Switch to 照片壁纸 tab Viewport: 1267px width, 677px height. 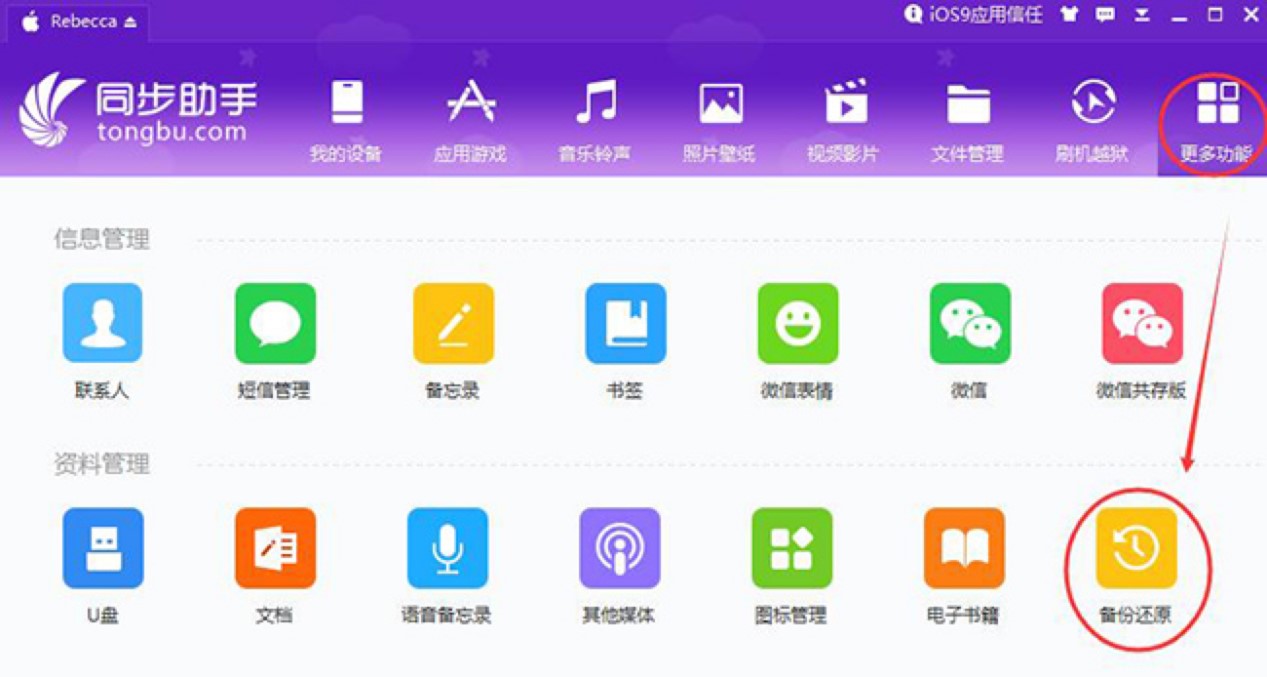click(x=720, y=120)
